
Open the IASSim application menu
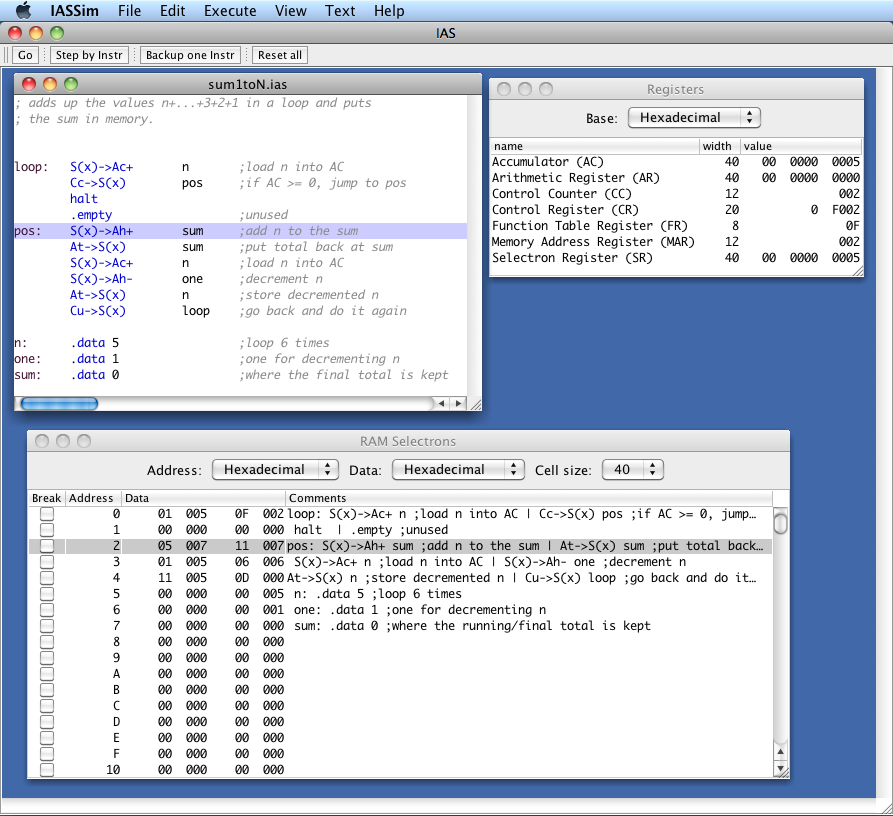[x=74, y=11]
